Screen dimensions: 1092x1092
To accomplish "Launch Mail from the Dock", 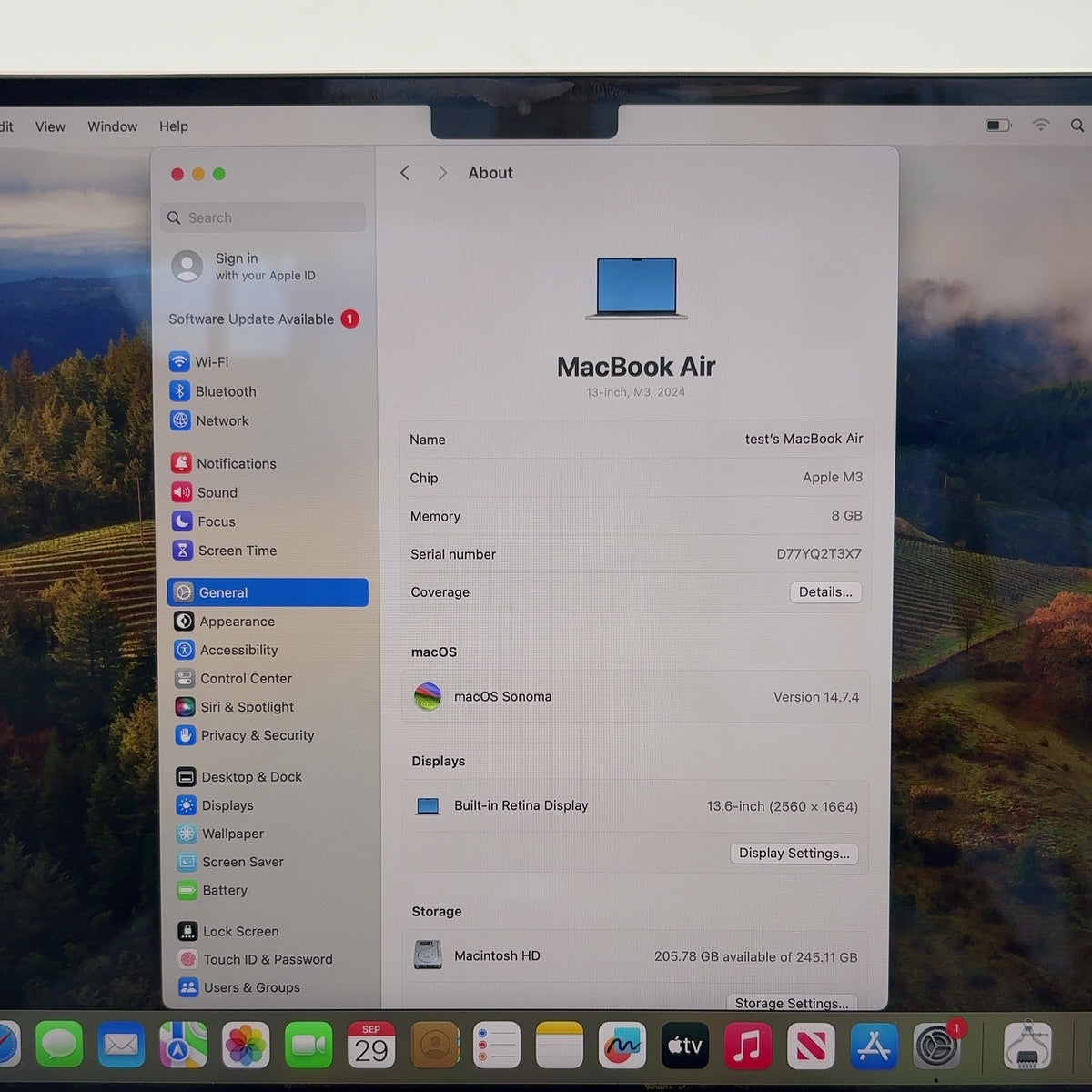I will pos(121,1045).
